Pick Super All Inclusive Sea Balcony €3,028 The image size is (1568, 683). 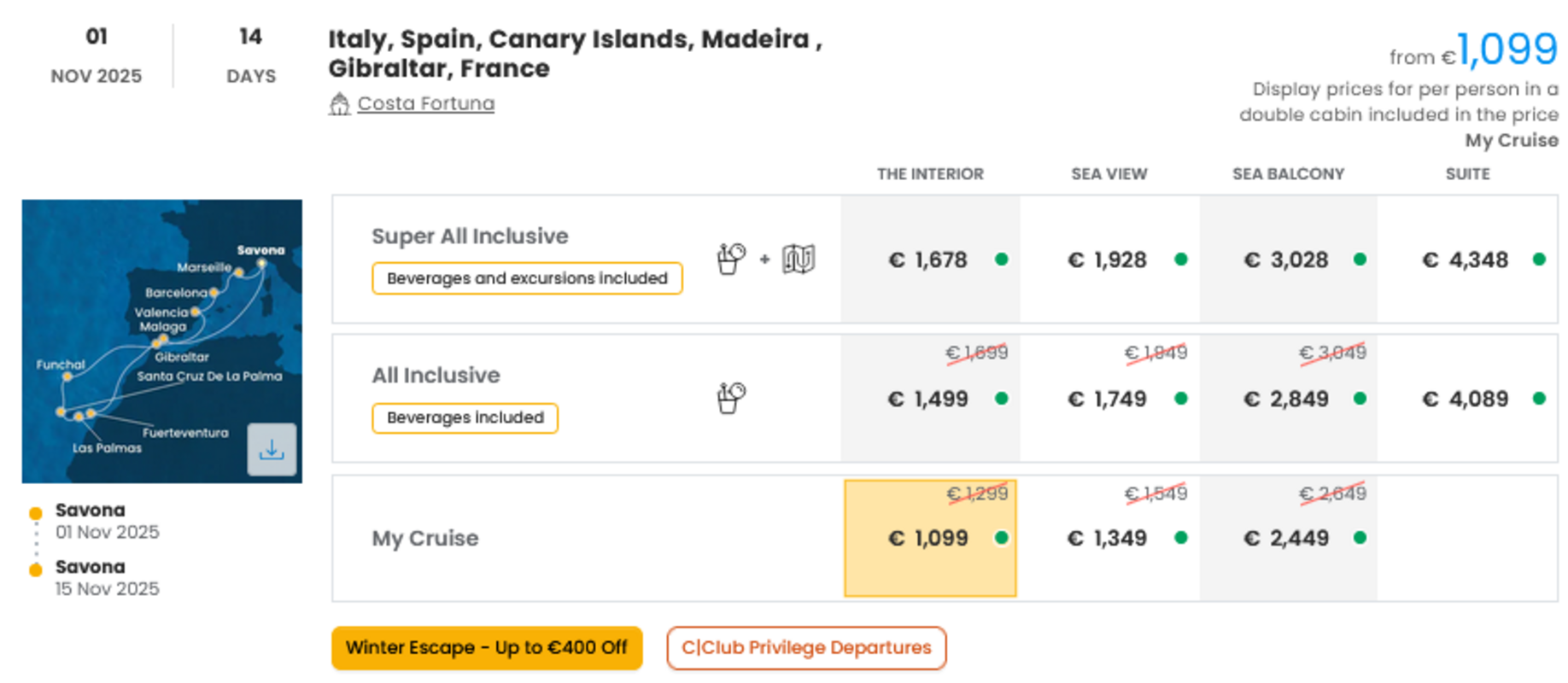pos(1288,260)
